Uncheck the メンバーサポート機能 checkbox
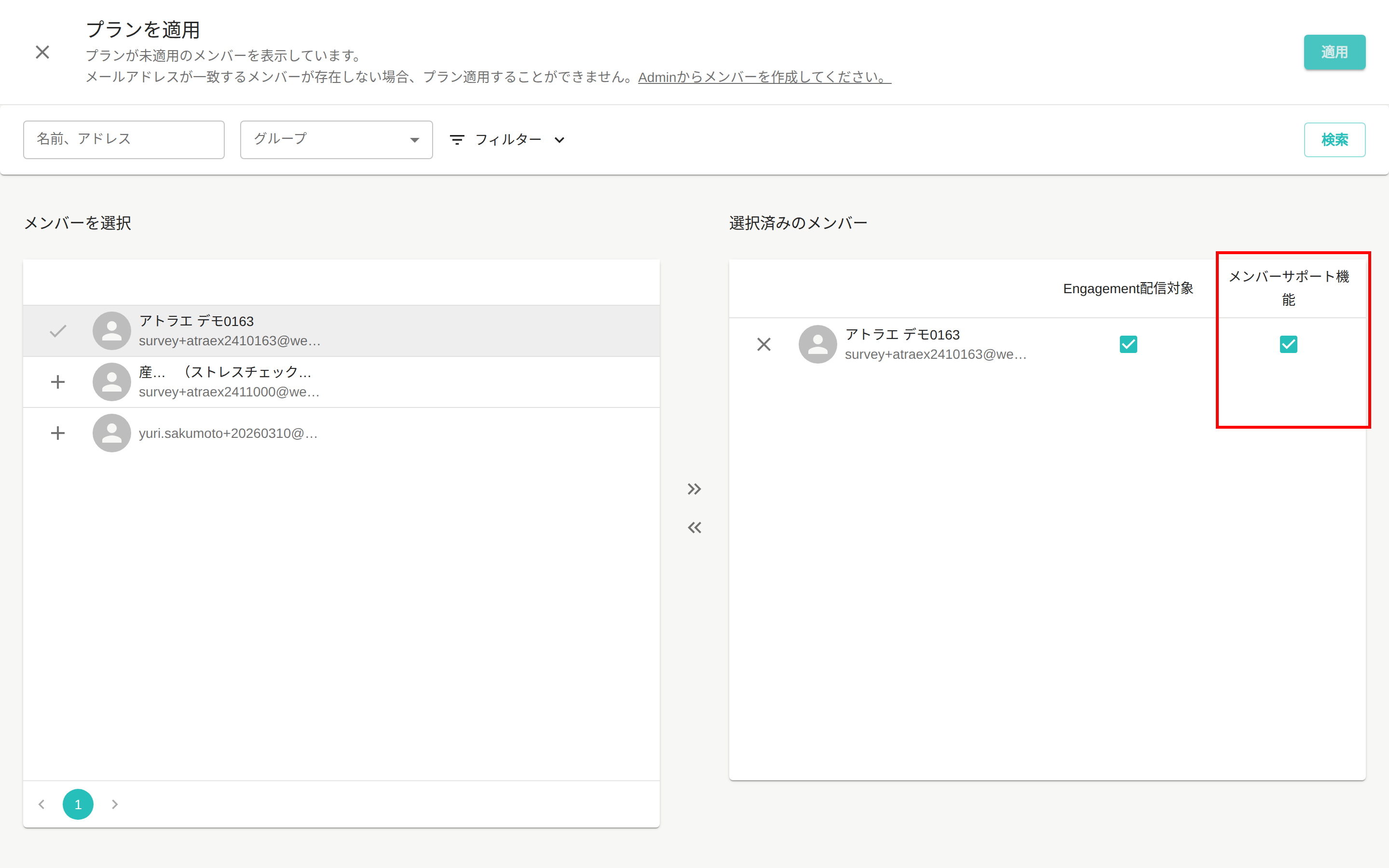The width and height of the screenshot is (1389, 868). point(1288,344)
